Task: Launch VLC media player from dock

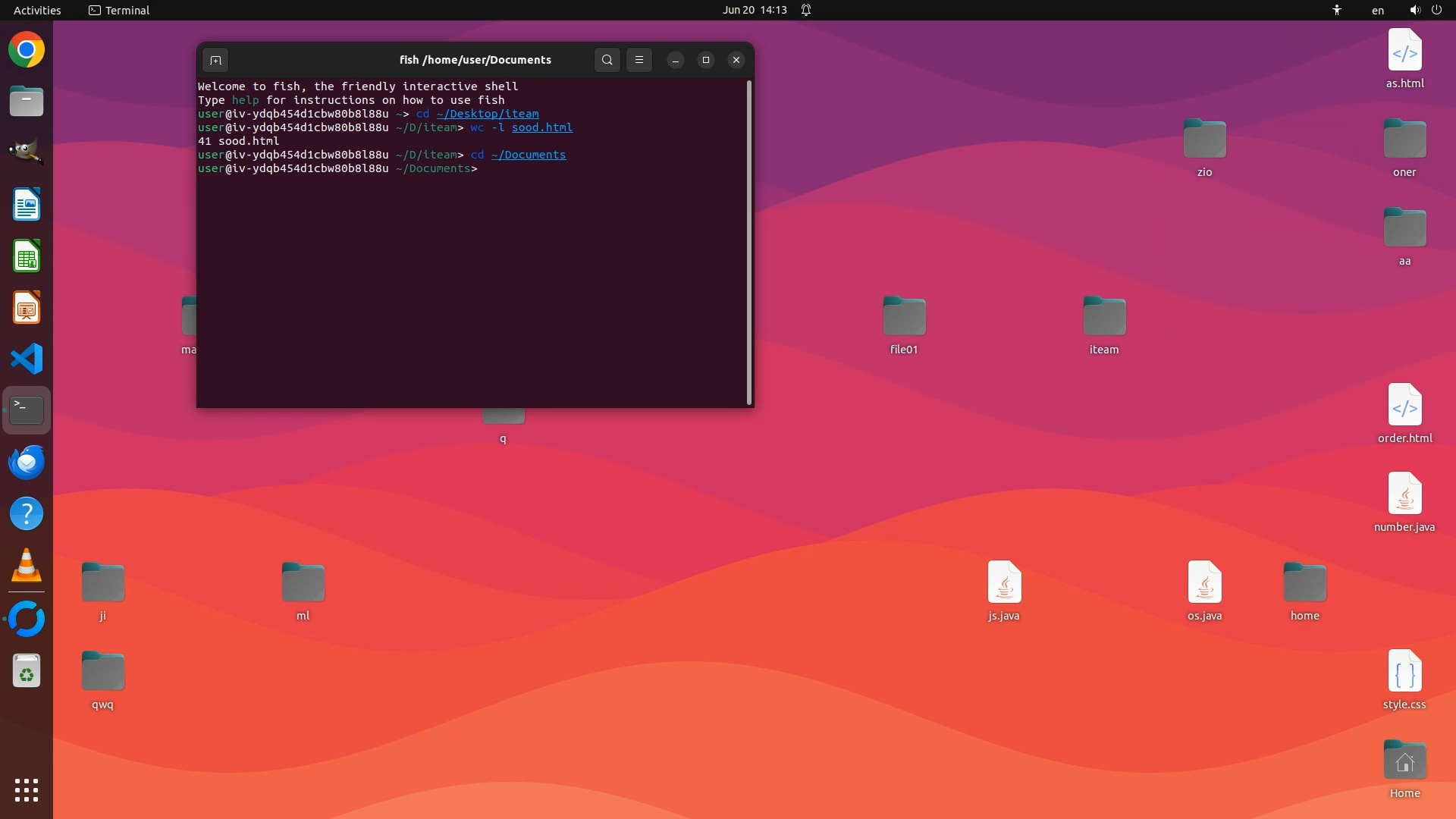Action: [x=27, y=566]
